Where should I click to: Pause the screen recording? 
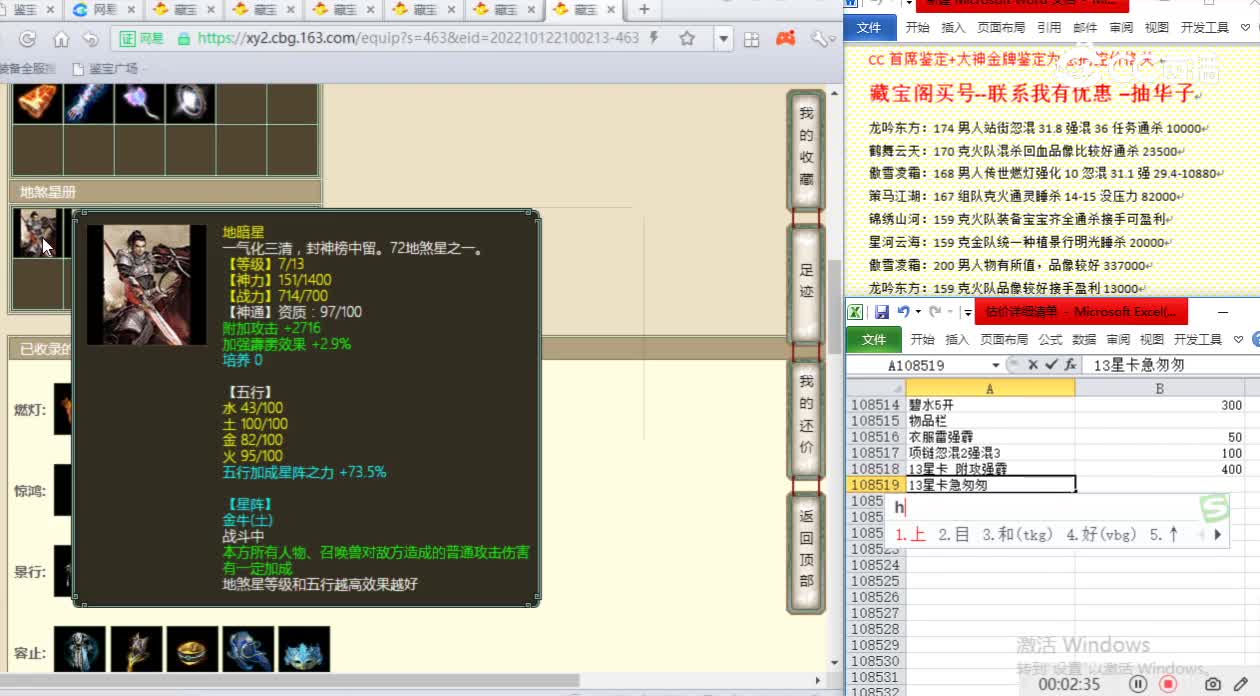point(1138,684)
